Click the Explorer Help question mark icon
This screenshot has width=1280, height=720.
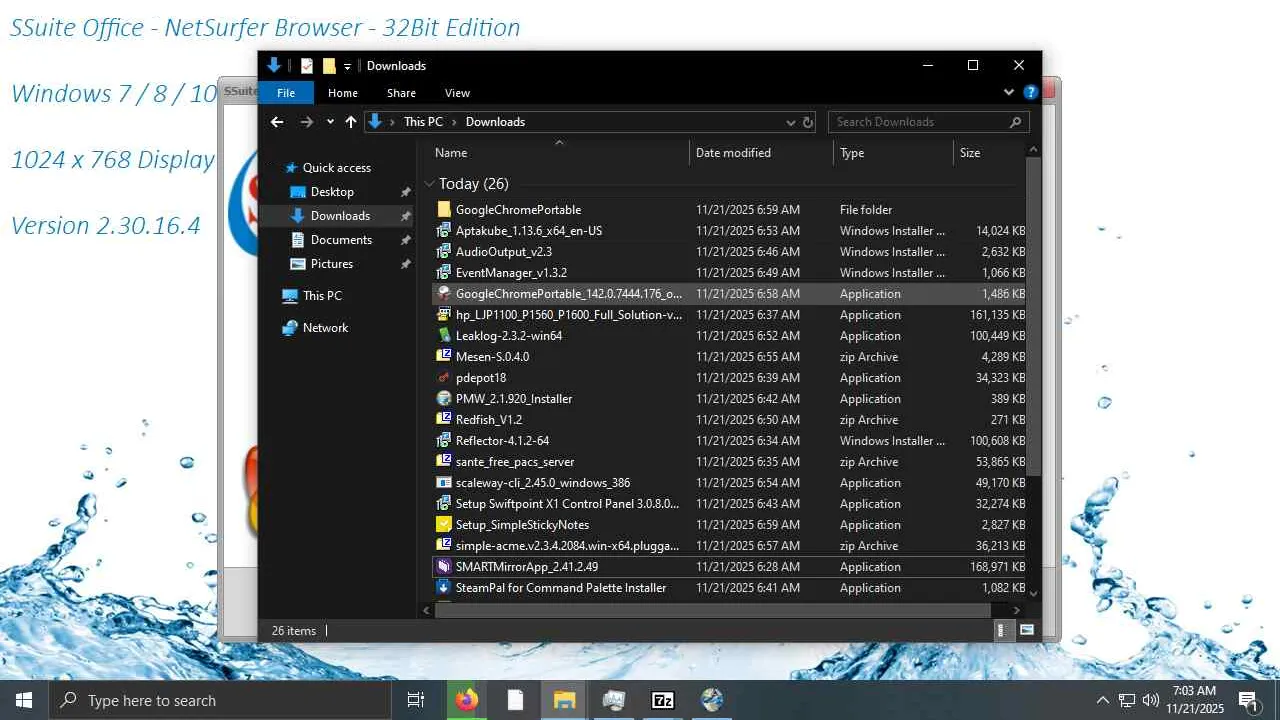coord(1030,92)
